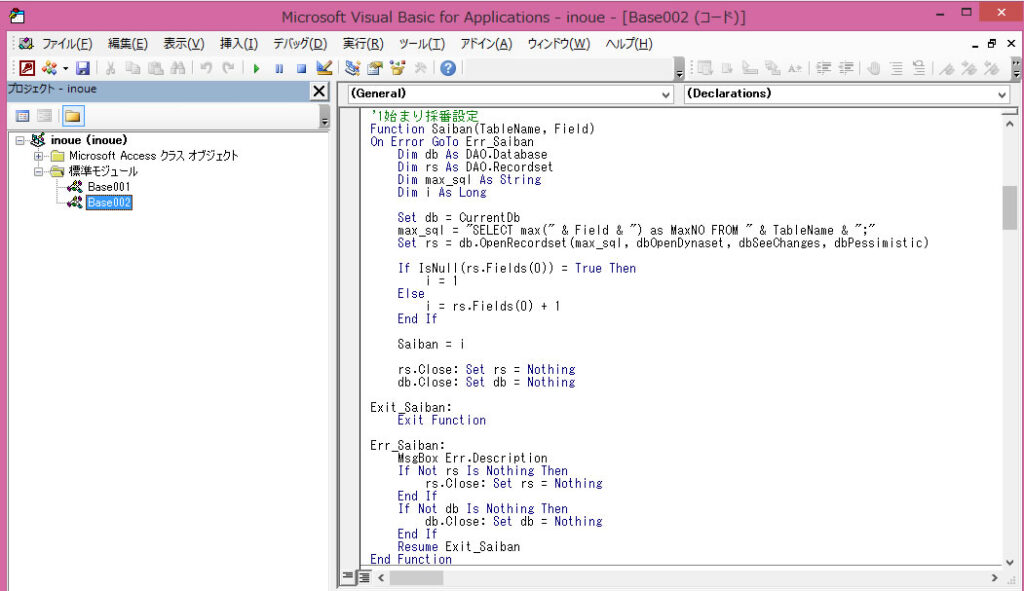Open the 挿入(I) menu

tap(238, 44)
